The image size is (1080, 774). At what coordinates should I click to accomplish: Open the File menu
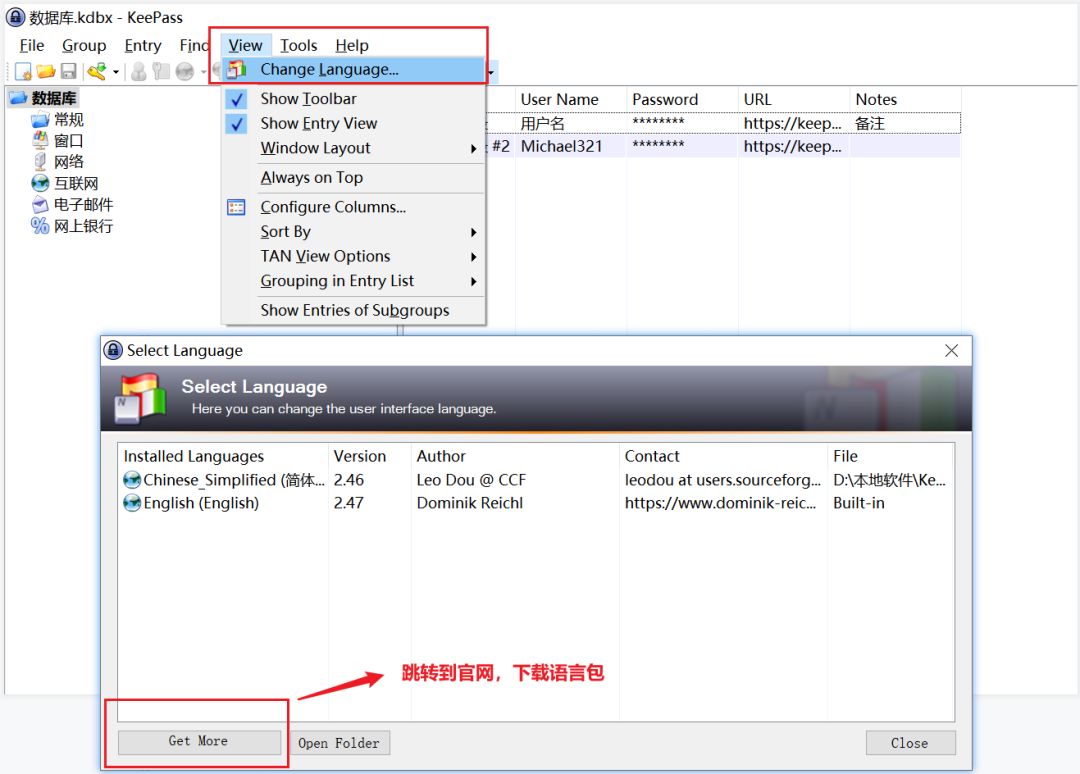point(32,45)
